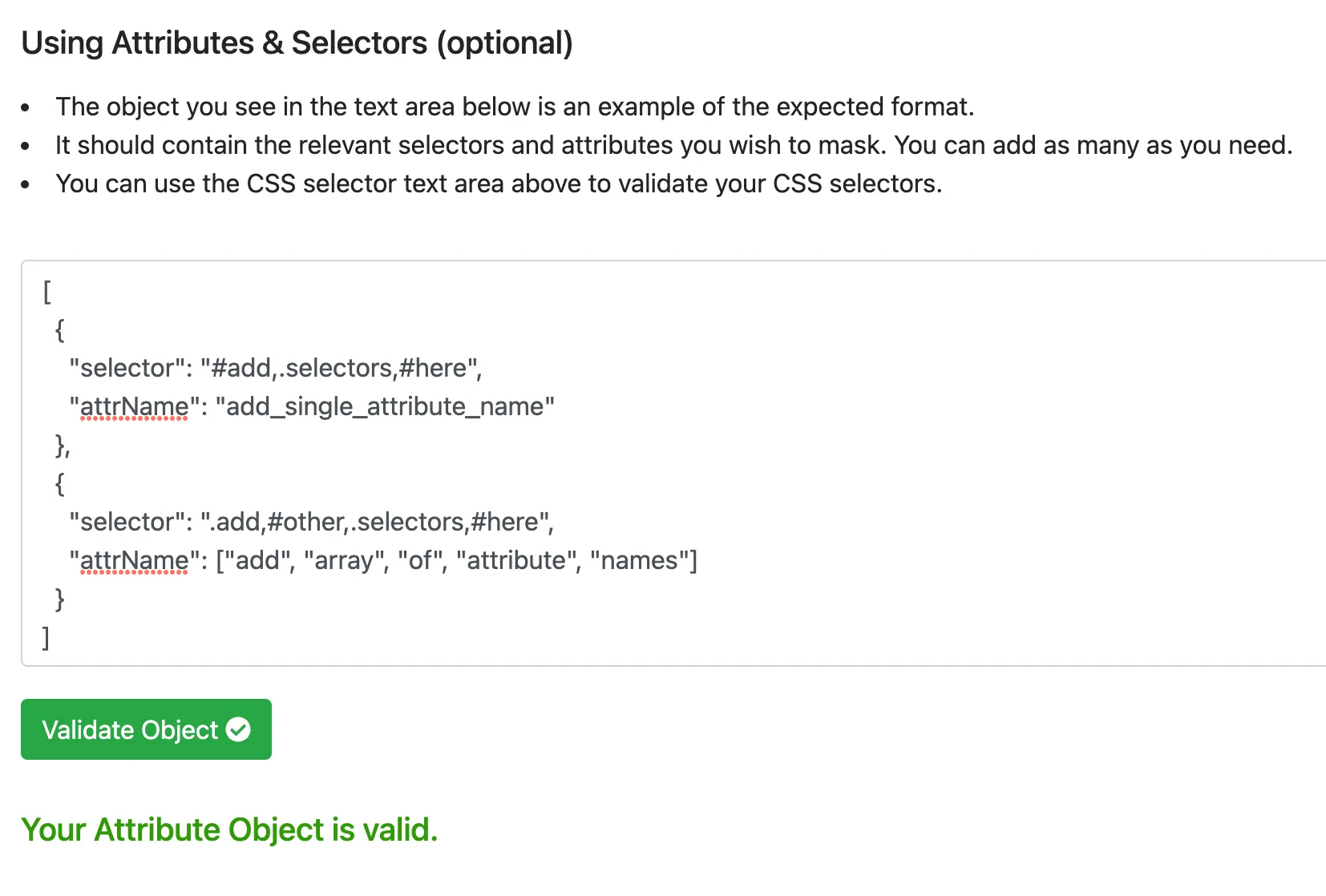
Task: Click the ".add,#other,.selectors,#here" selector value
Action: 377,522
